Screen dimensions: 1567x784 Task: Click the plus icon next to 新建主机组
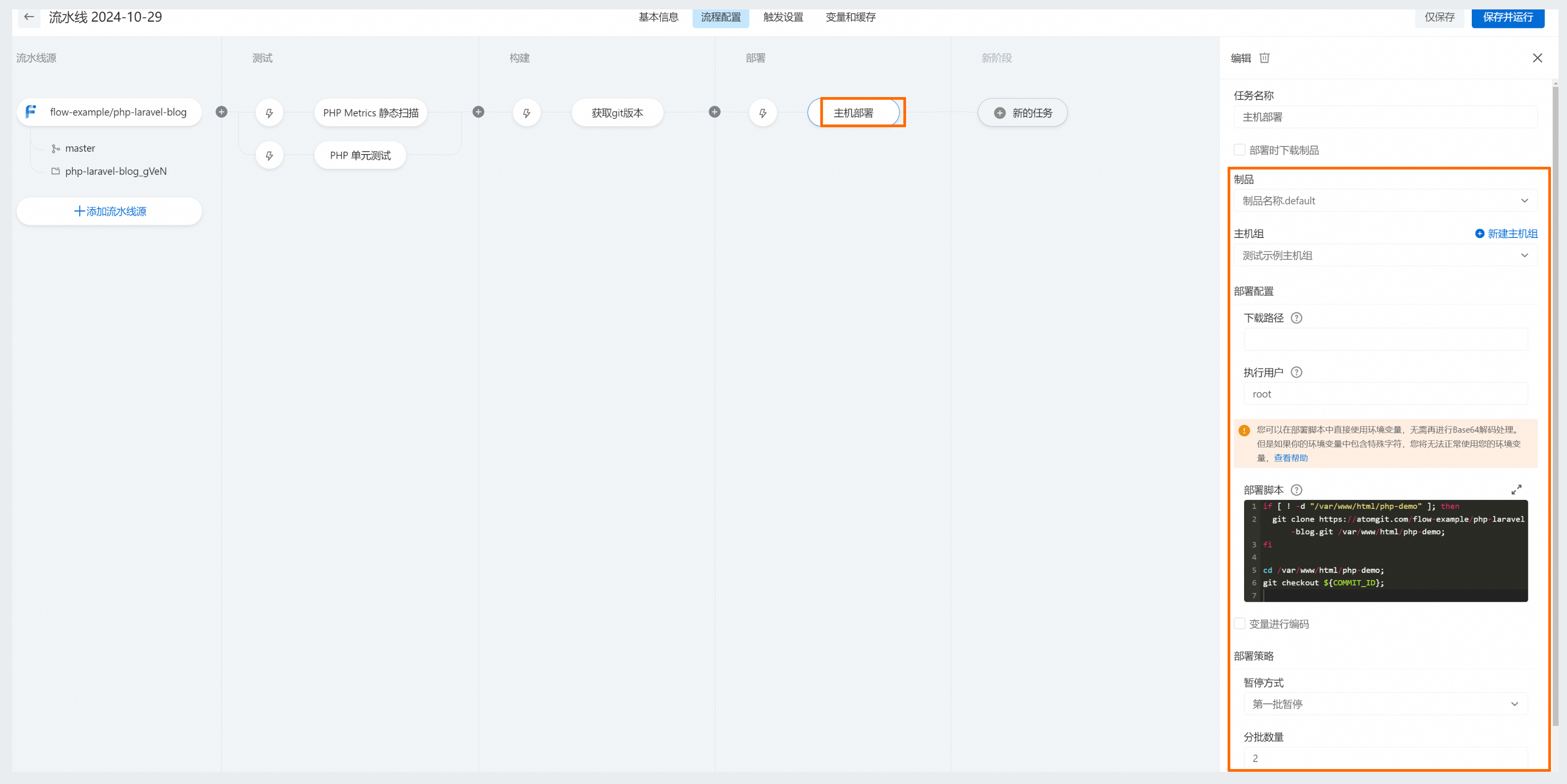(x=1479, y=233)
